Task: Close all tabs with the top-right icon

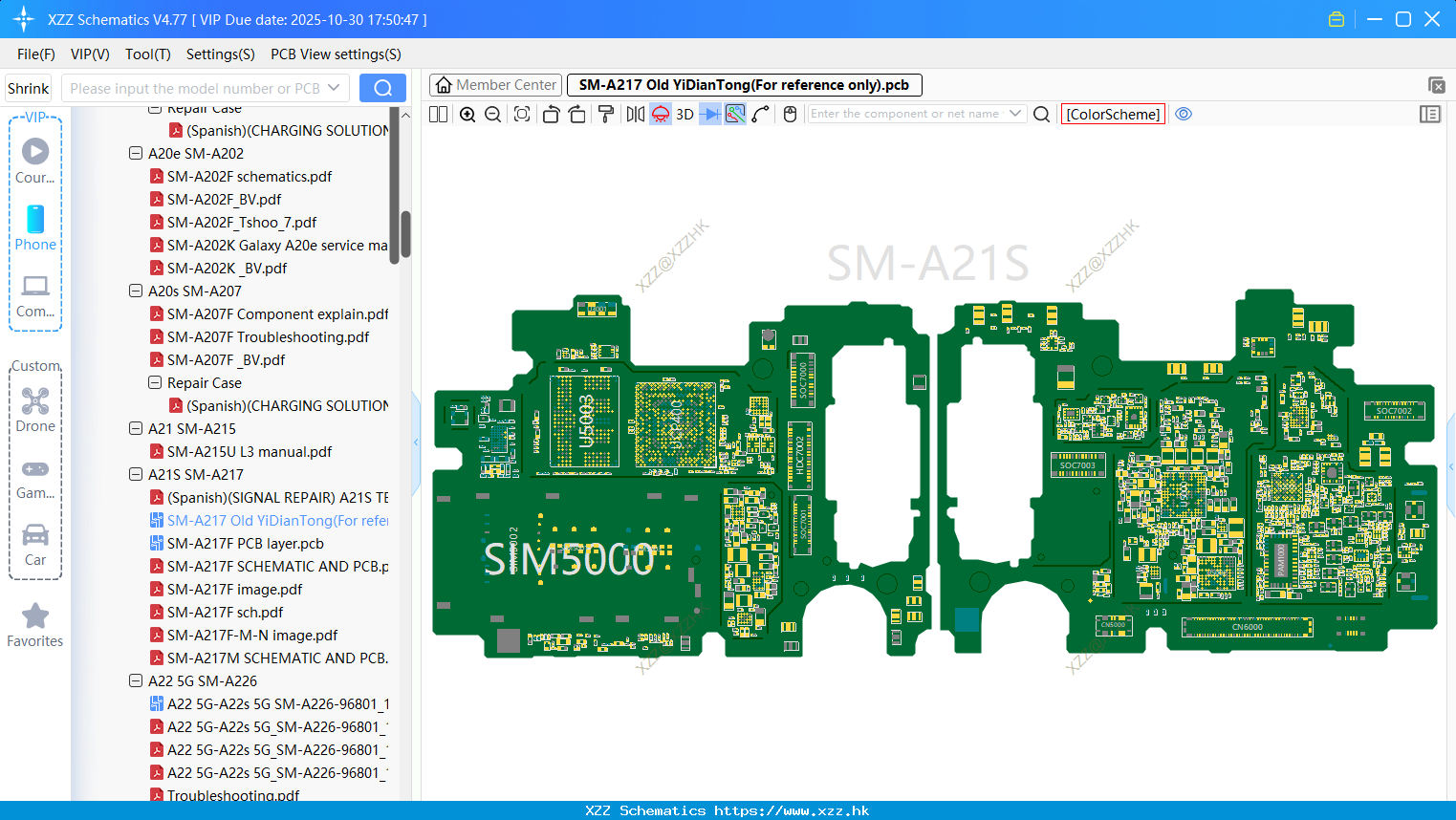Action: tap(1436, 85)
